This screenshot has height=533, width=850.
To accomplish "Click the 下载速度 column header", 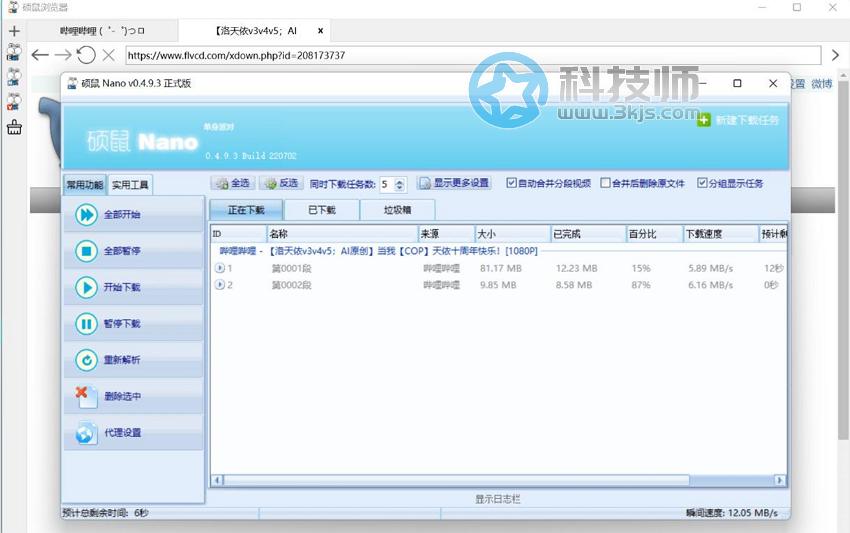I will pos(720,234).
